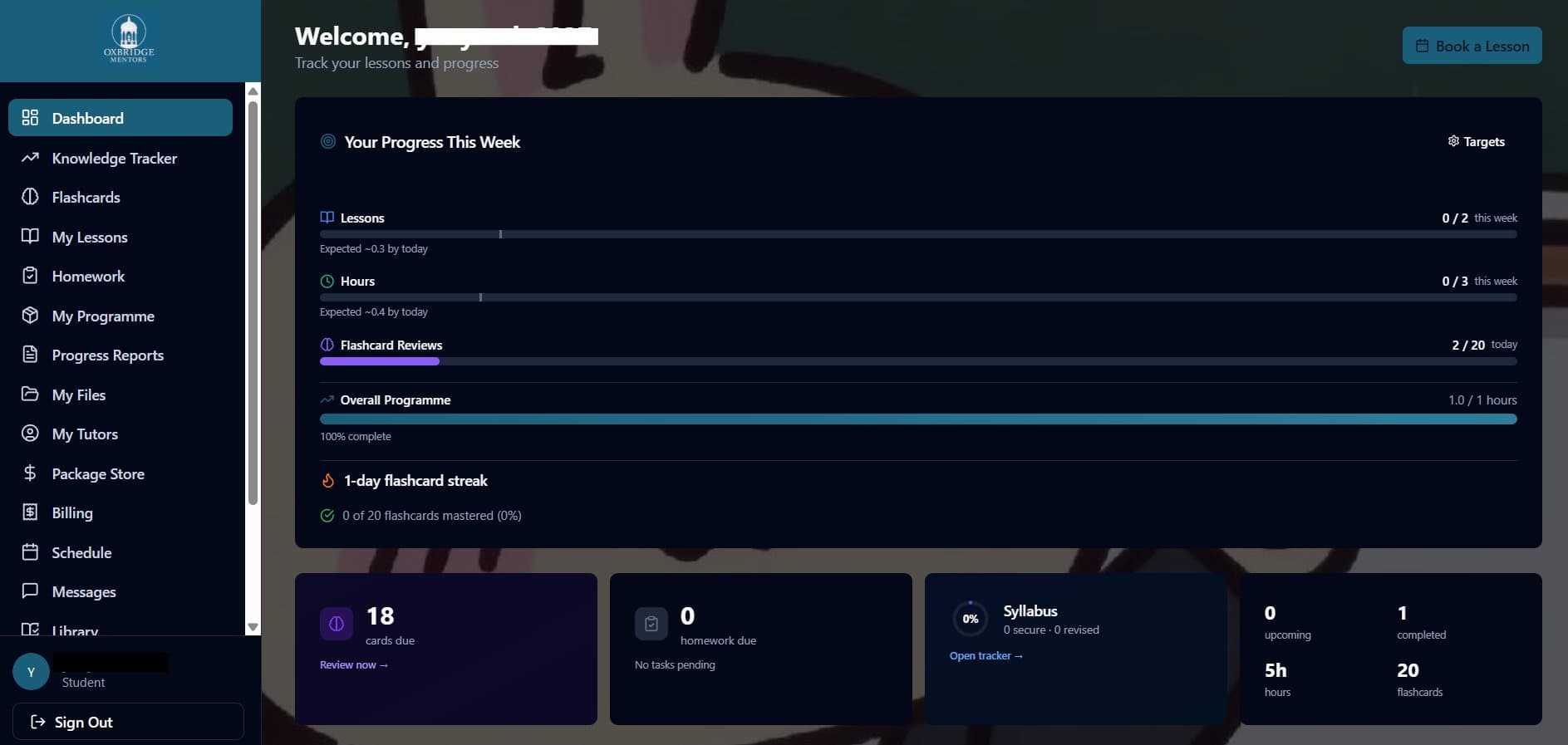
Task: Click the Sign Out arrow icon
Action: (38, 722)
